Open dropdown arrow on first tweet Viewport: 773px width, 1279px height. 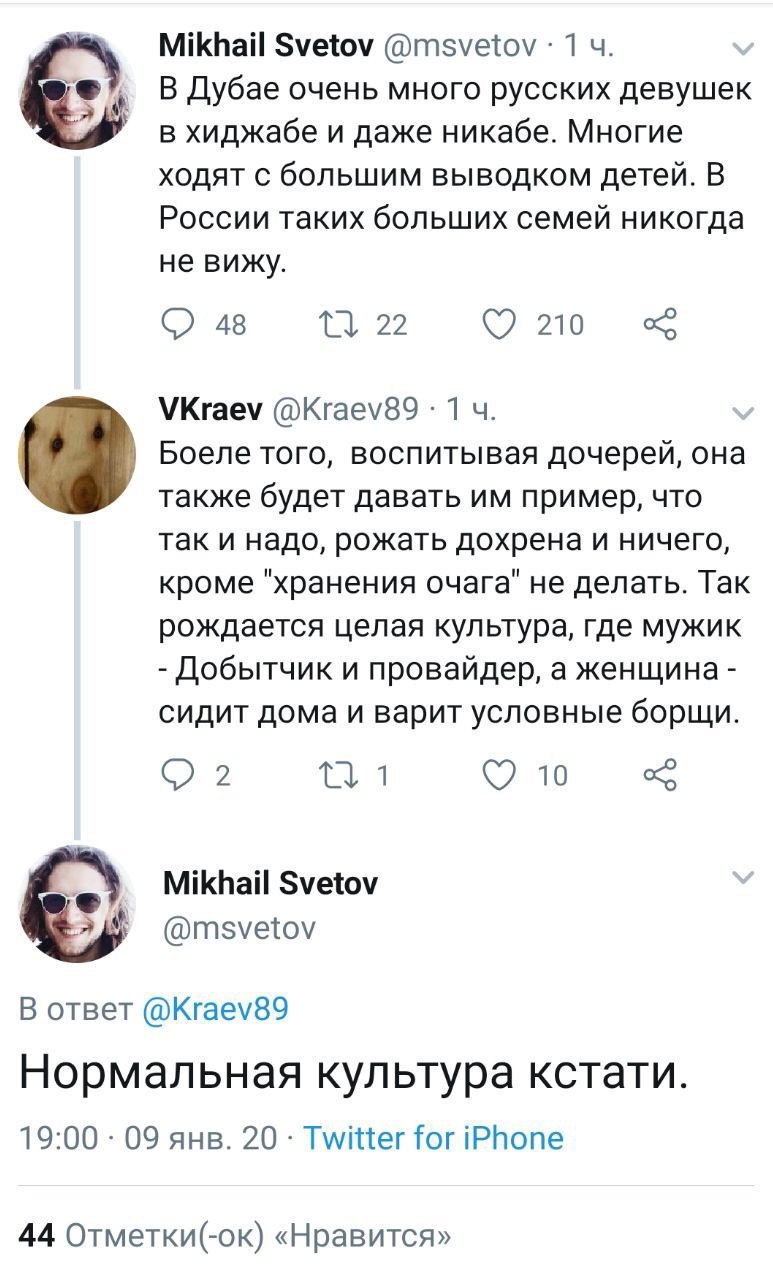coord(743,48)
